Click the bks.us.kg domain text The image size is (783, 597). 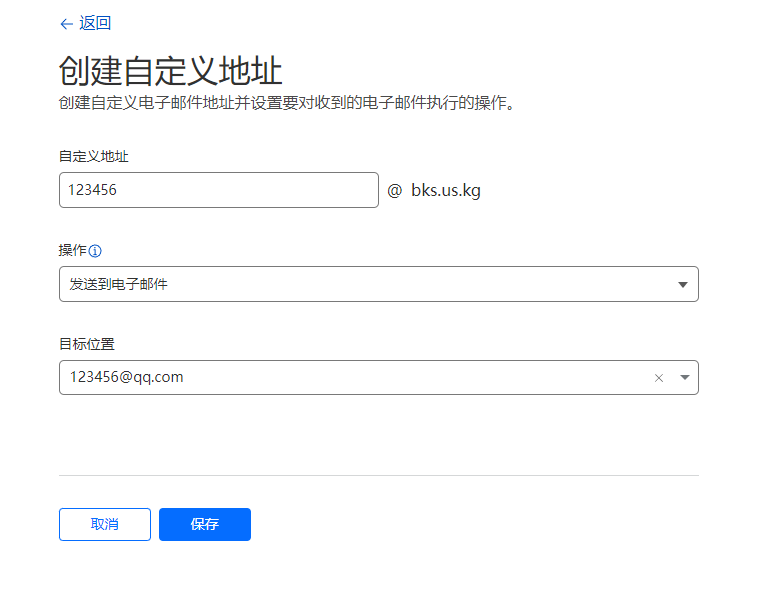[446, 190]
